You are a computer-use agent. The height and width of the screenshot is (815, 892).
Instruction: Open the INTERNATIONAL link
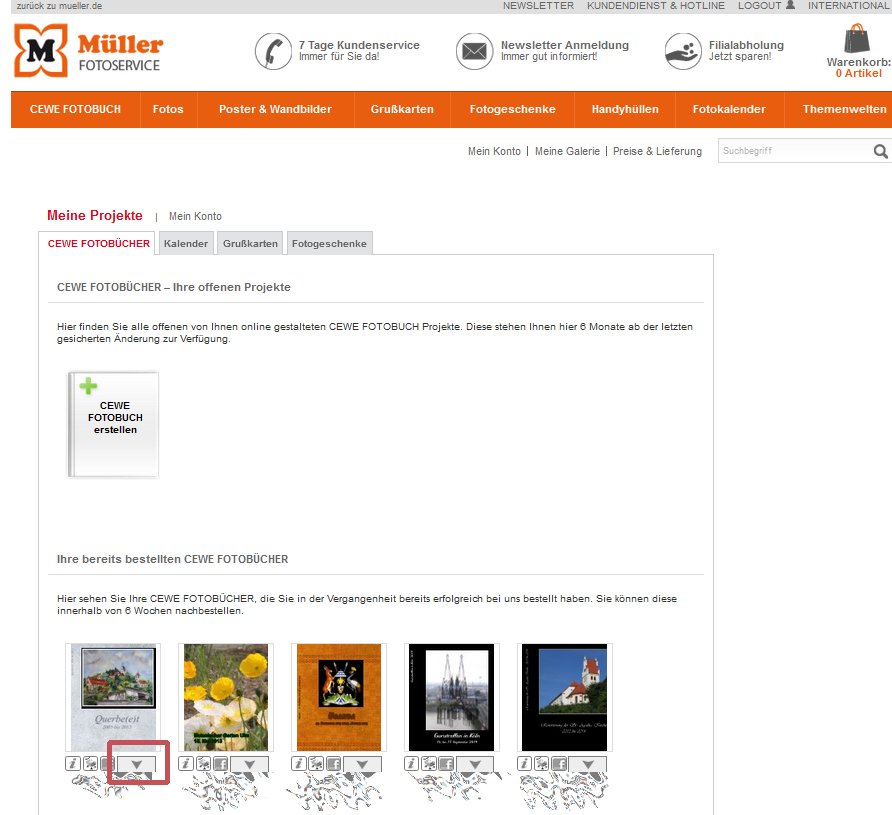[848, 6]
